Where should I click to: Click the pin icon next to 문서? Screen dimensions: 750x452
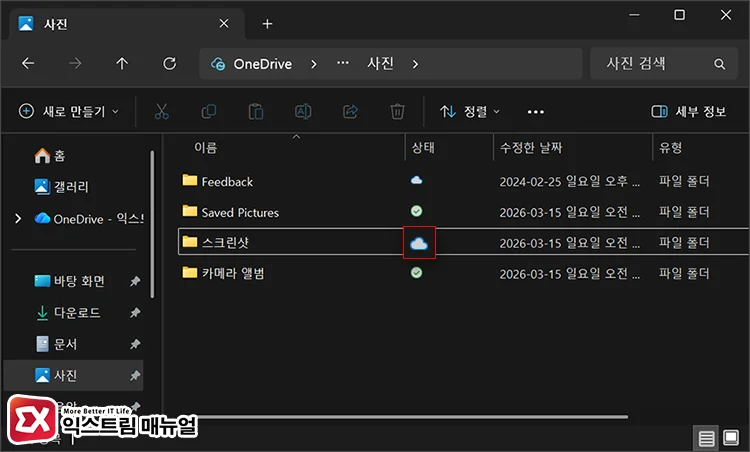click(135, 344)
